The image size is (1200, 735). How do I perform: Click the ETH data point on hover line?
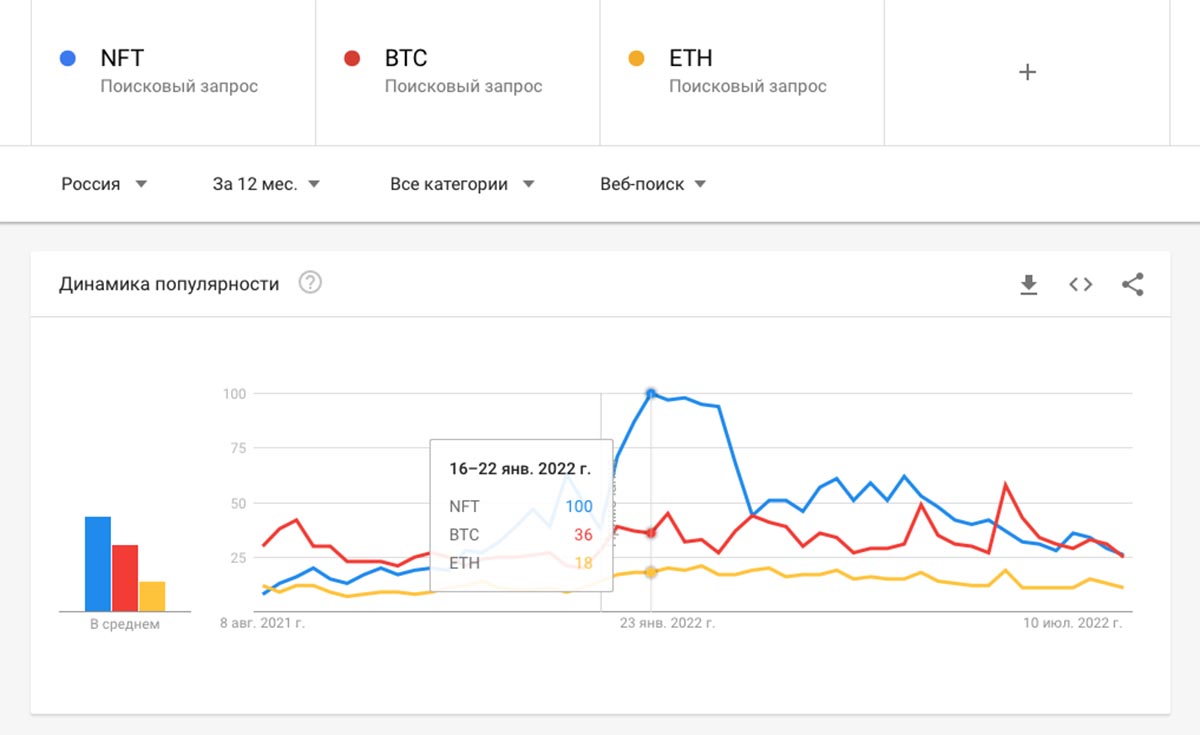tap(651, 572)
